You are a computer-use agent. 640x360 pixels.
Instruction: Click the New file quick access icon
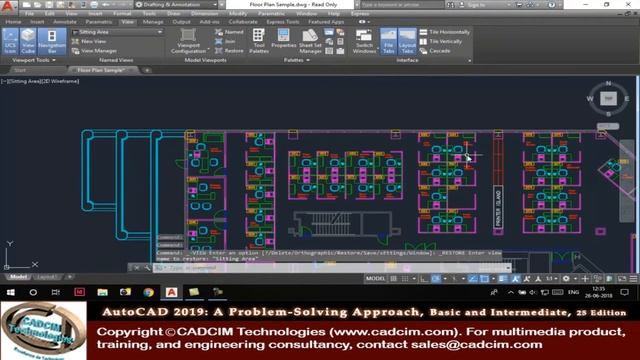point(27,5)
